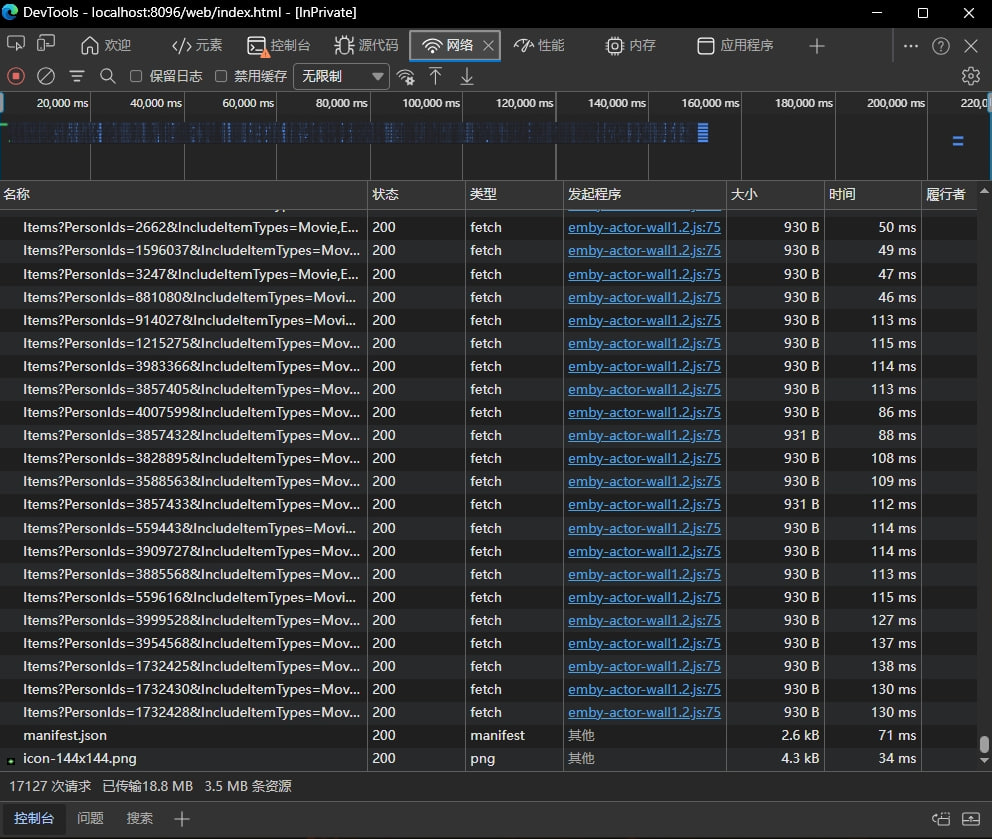
Task: Click the request list vertical scrollbar thumb
Action: click(x=984, y=744)
